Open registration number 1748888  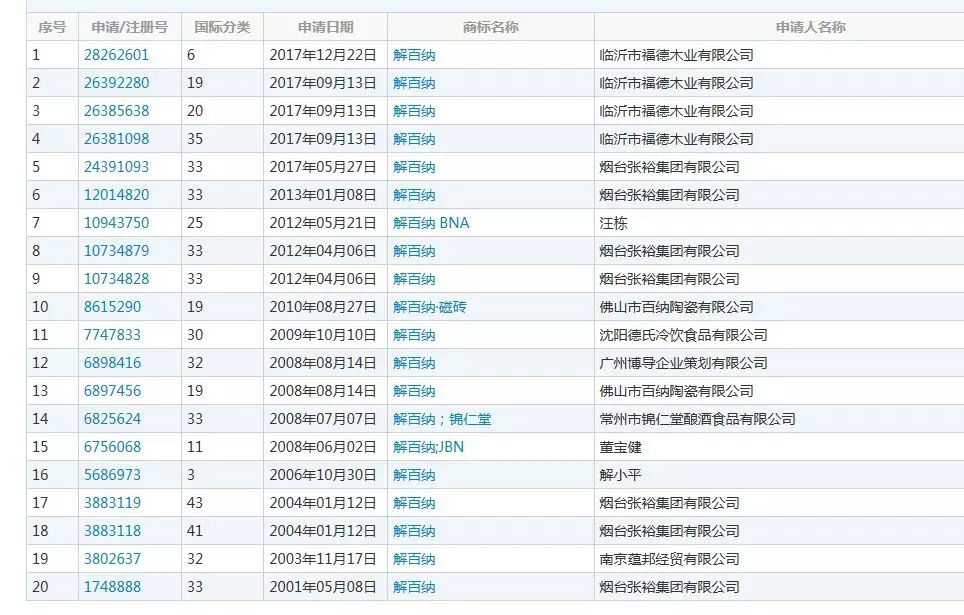point(113,587)
